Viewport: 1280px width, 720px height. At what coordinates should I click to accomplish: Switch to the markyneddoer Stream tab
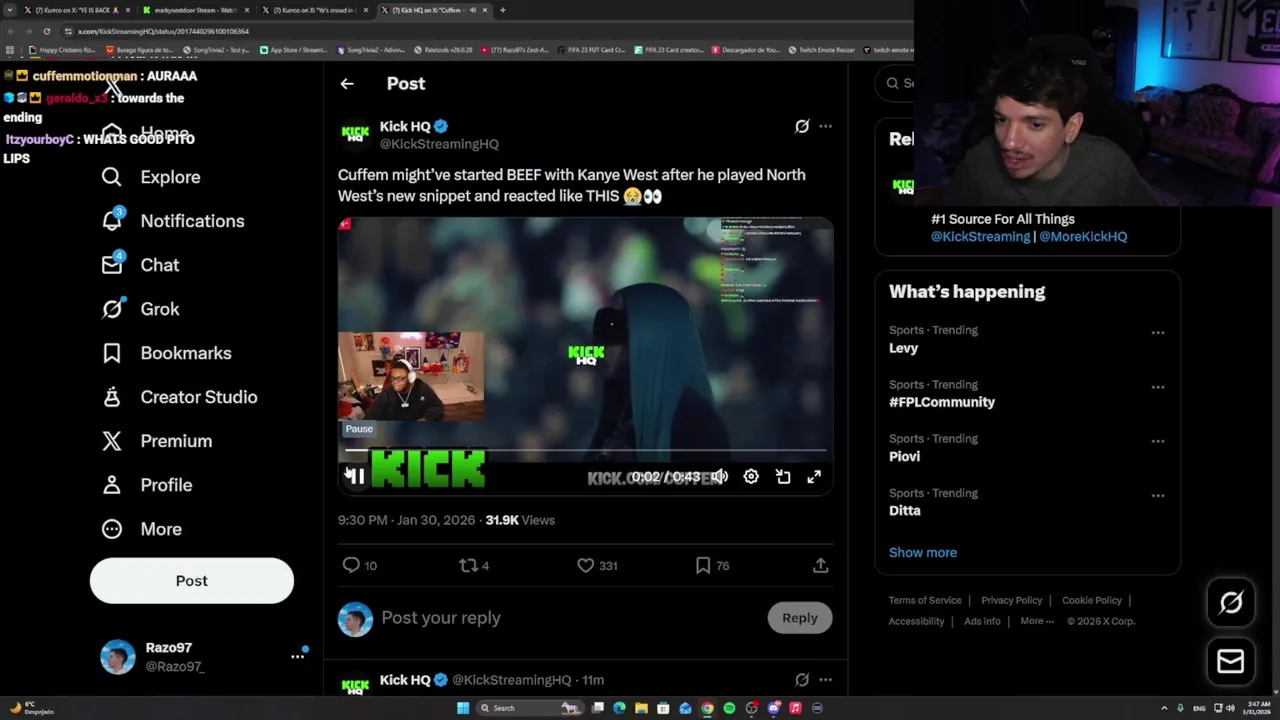(x=195, y=10)
